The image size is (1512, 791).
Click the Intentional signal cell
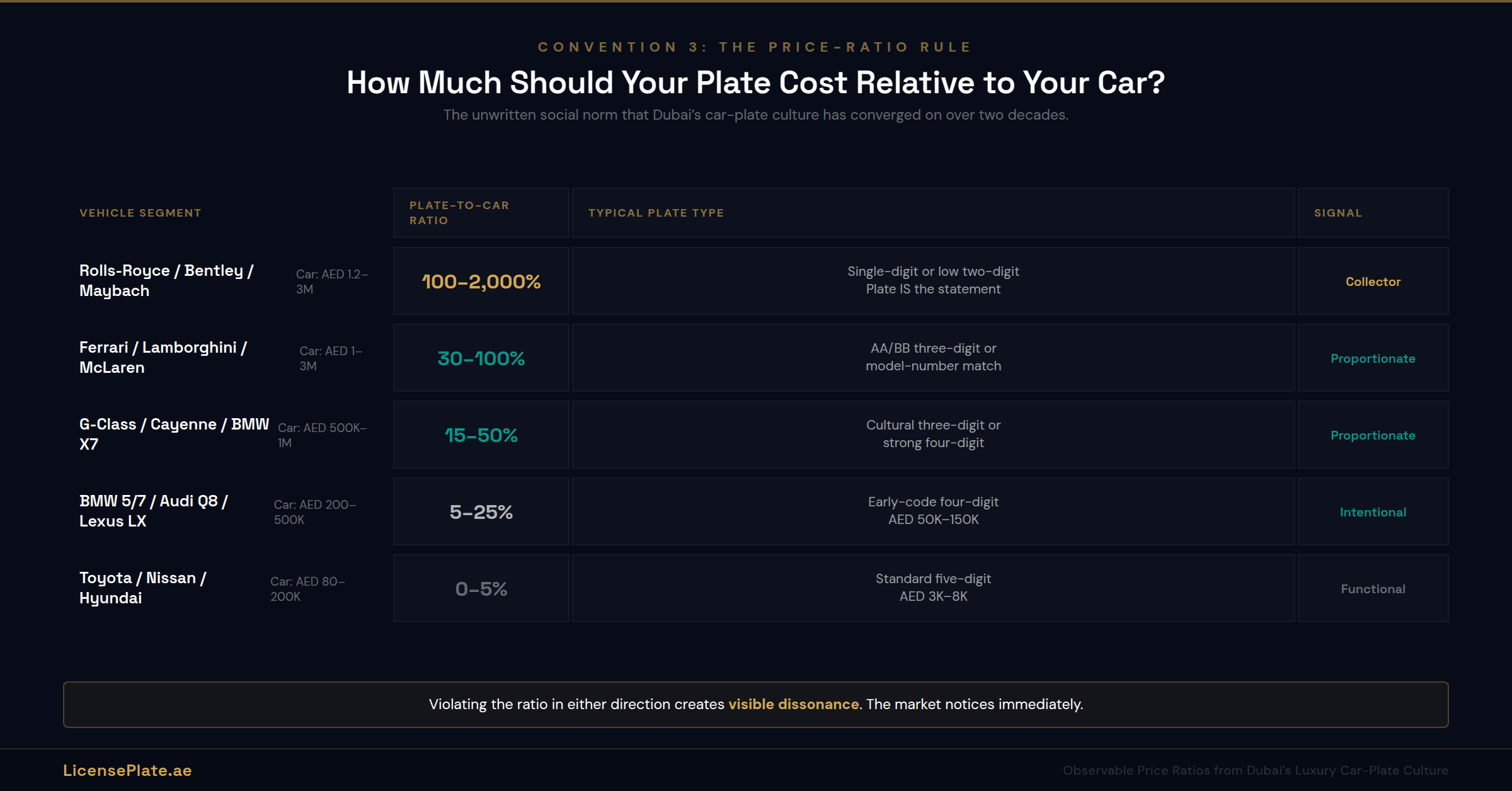coord(1373,512)
